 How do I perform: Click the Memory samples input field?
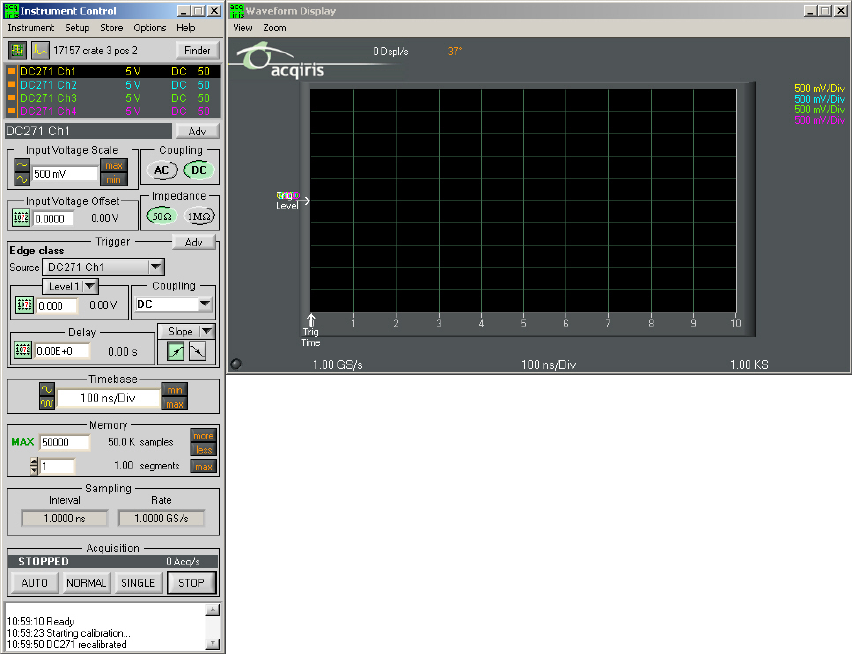click(x=65, y=442)
